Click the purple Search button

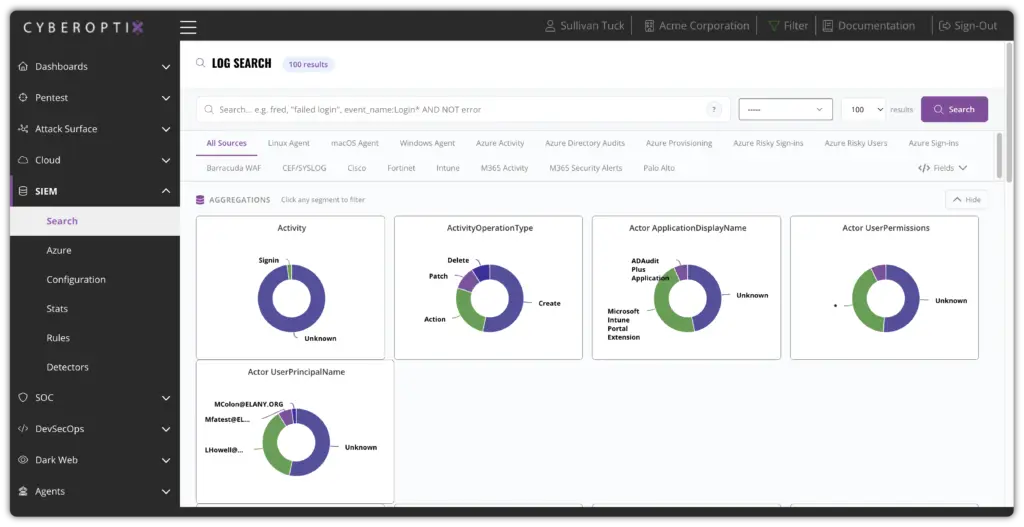tap(954, 109)
